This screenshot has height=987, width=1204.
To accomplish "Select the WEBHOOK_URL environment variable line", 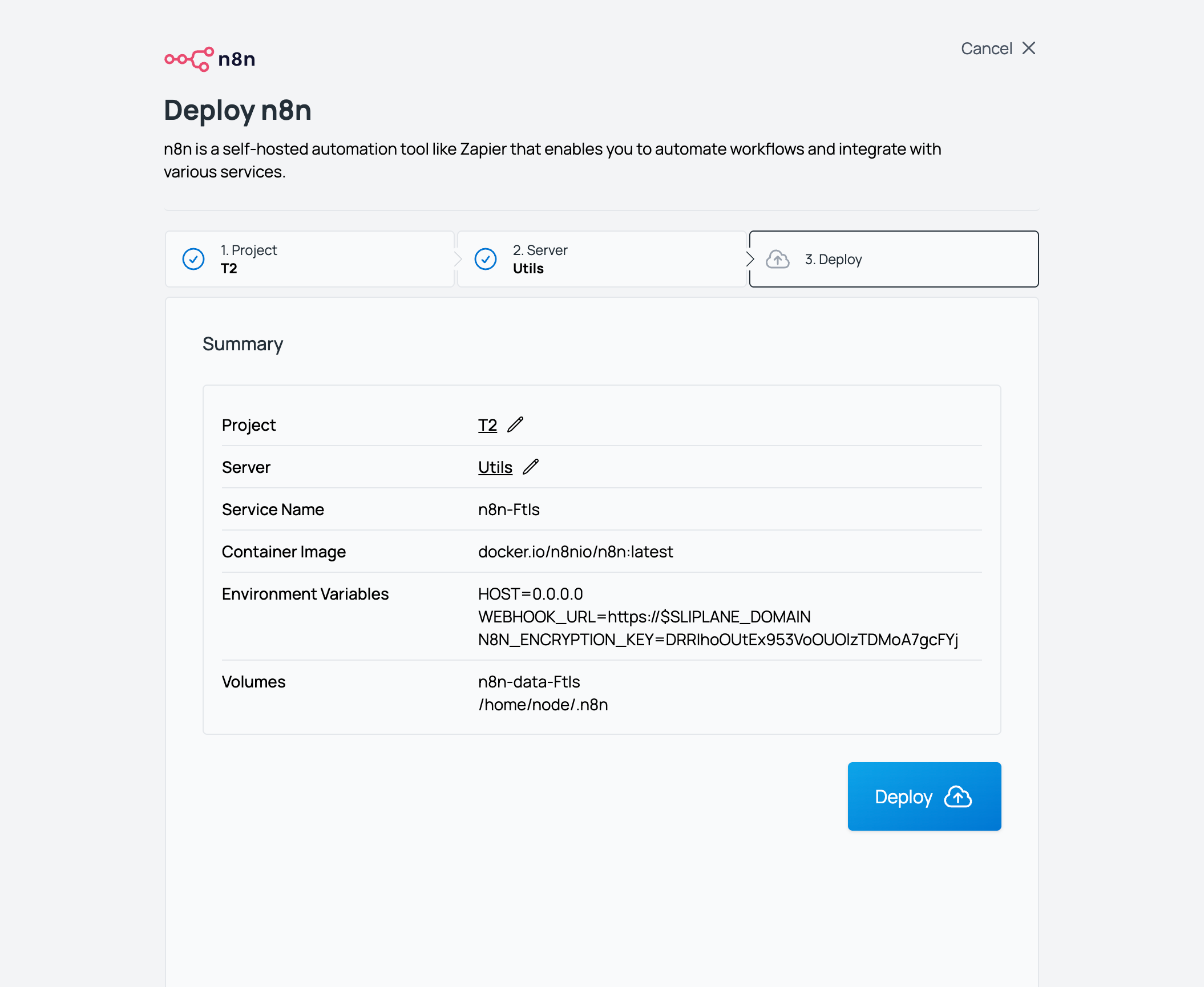I will [644, 617].
